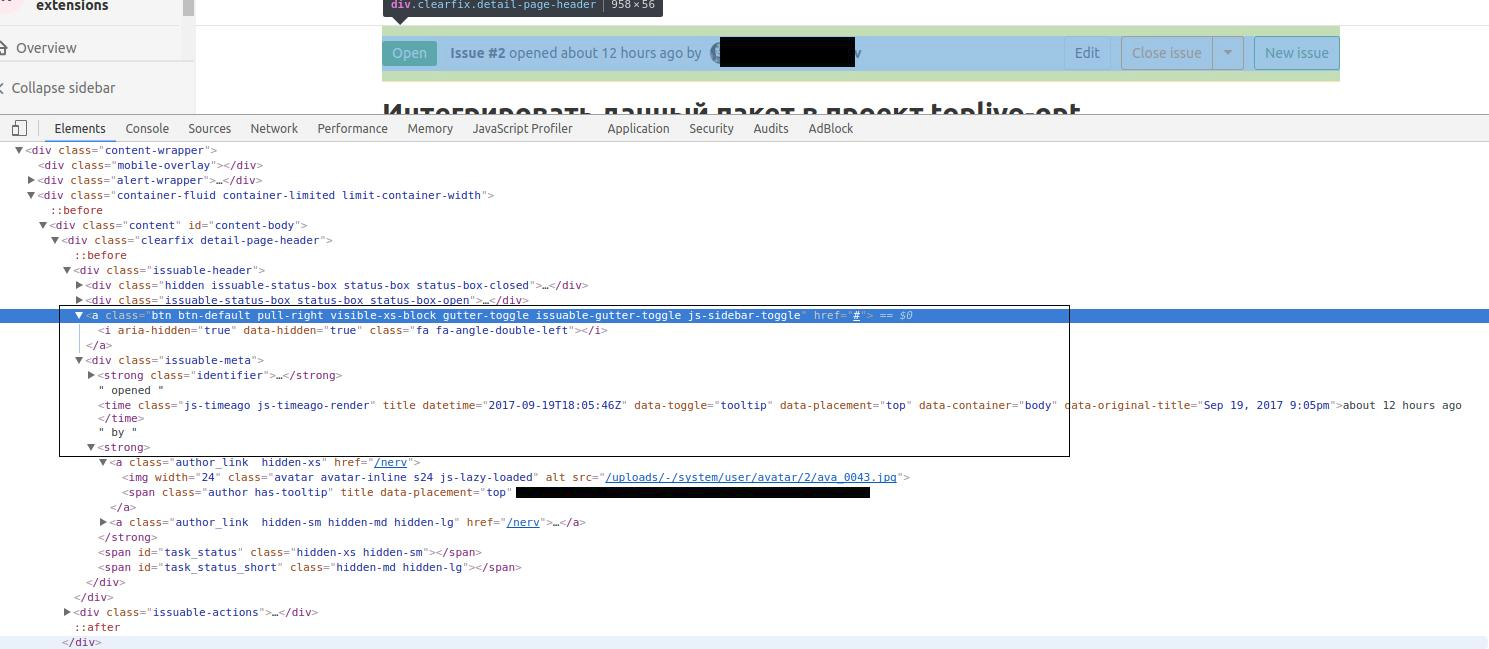
Task: Select the " opened " text node
Action: click(x=131, y=390)
